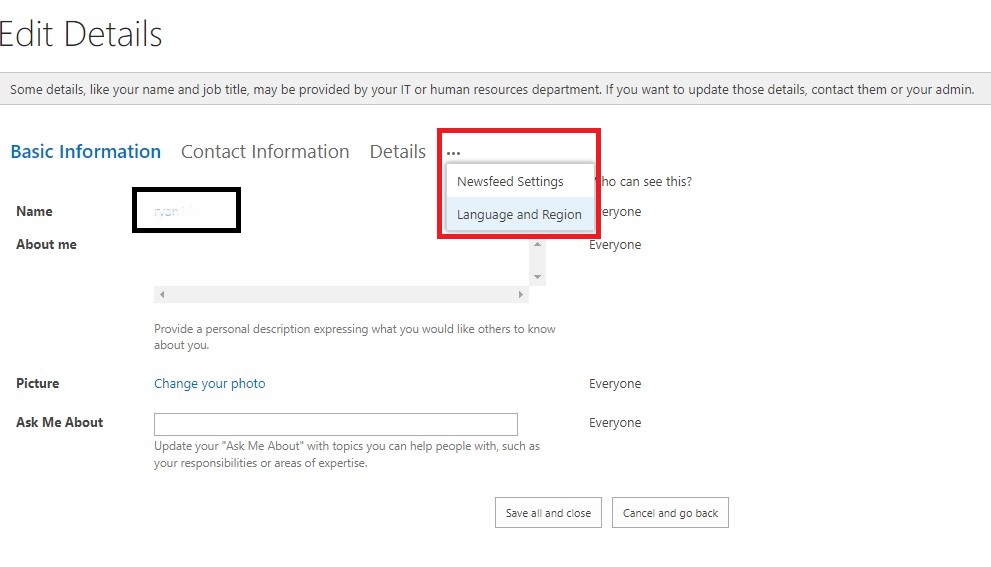Click the Picture label
Screen dimensions: 991x567
(37, 384)
